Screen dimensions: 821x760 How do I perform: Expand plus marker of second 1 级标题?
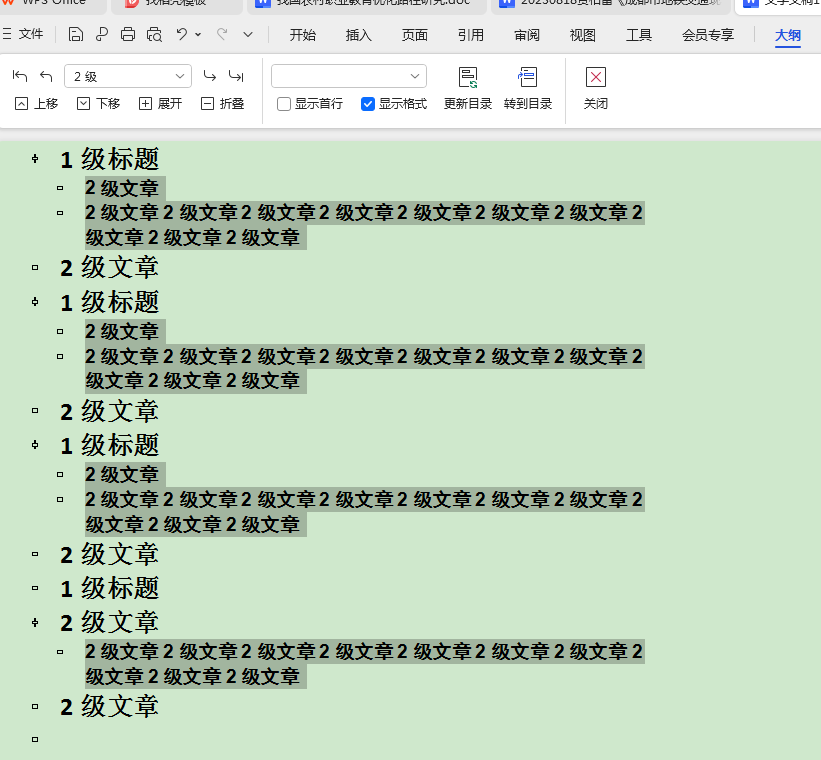point(35,302)
